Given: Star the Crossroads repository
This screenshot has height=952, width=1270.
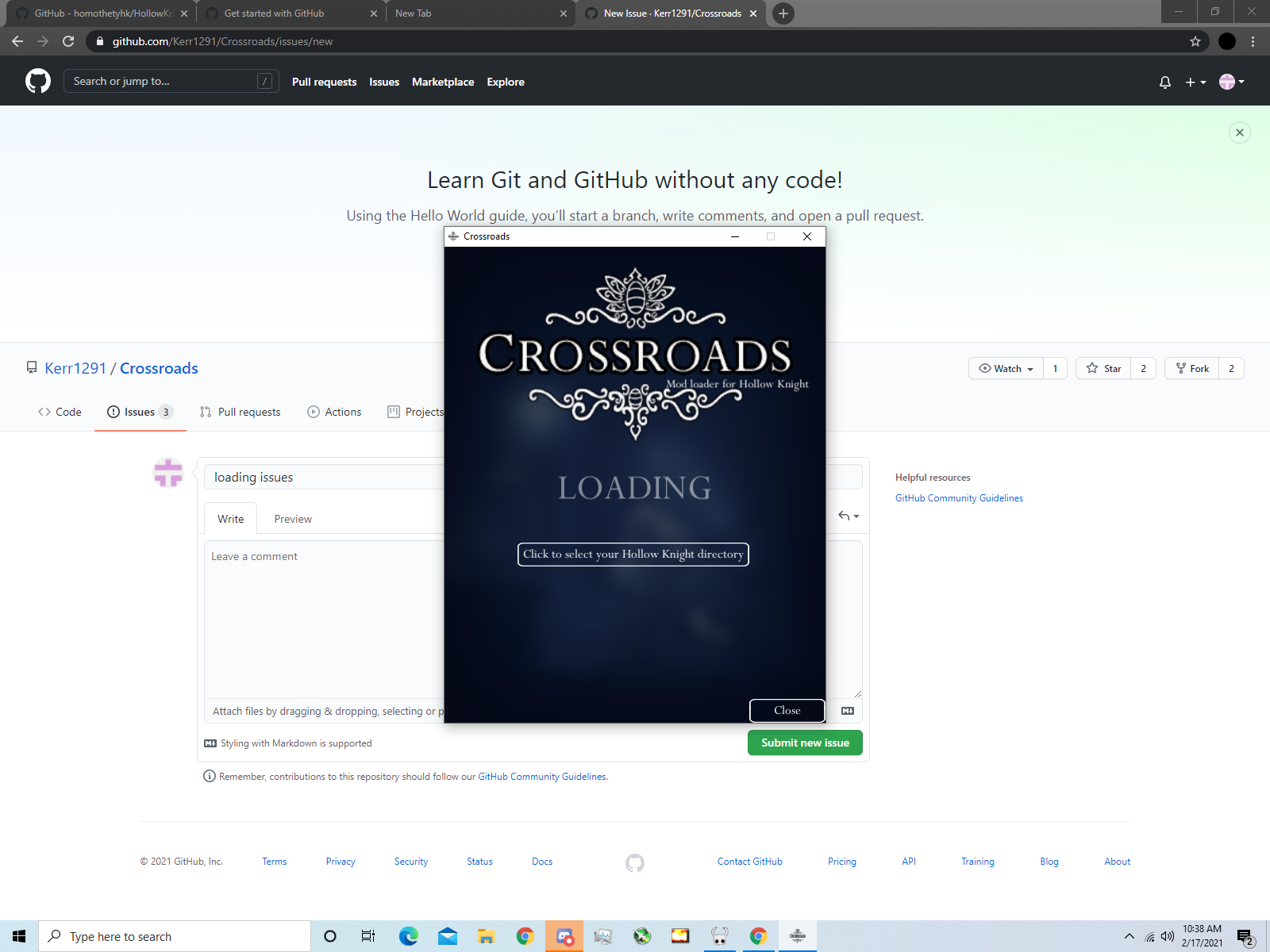Looking at the screenshot, I should 1103,368.
